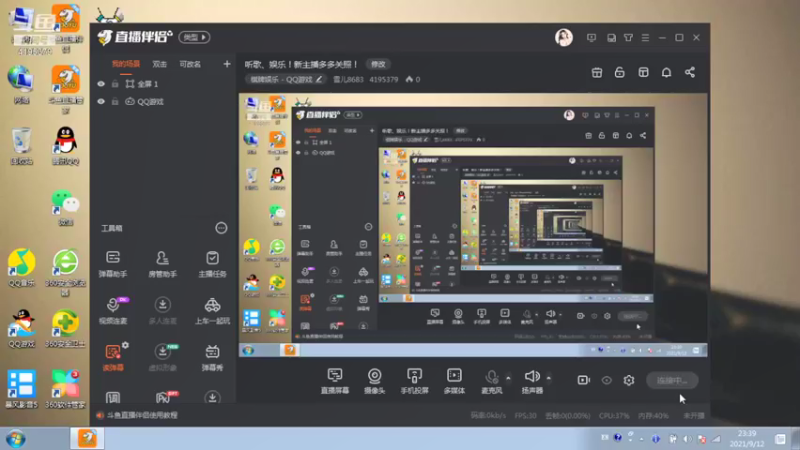The width and height of the screenshot is (800, 450).
Task: Toggle visibility of QQ游戏 source
Action: 101,102
